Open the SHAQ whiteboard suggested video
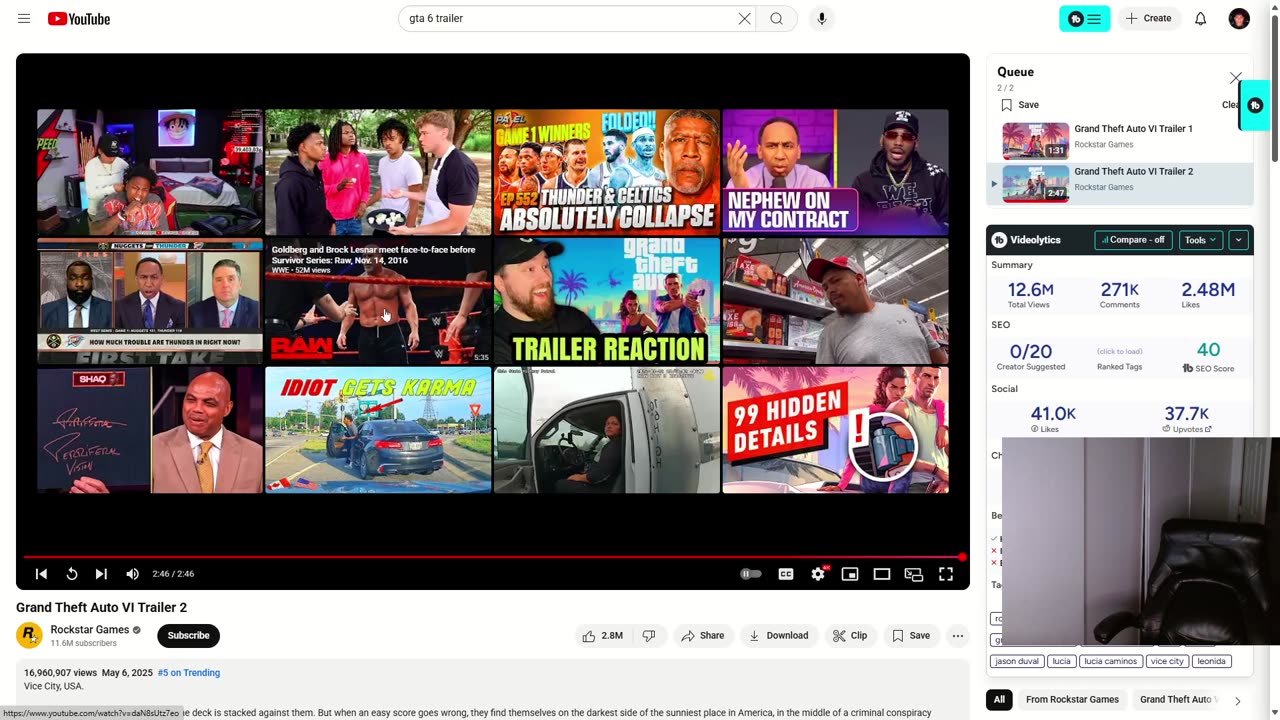1280x720 pixels. click(x=150, y=430)
